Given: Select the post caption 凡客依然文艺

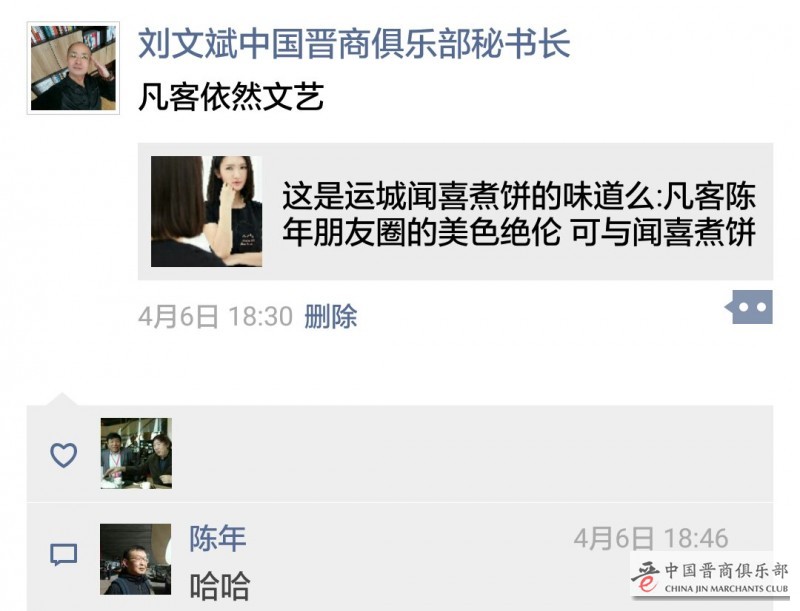Looking at the screenshot, I should [231, 96].
